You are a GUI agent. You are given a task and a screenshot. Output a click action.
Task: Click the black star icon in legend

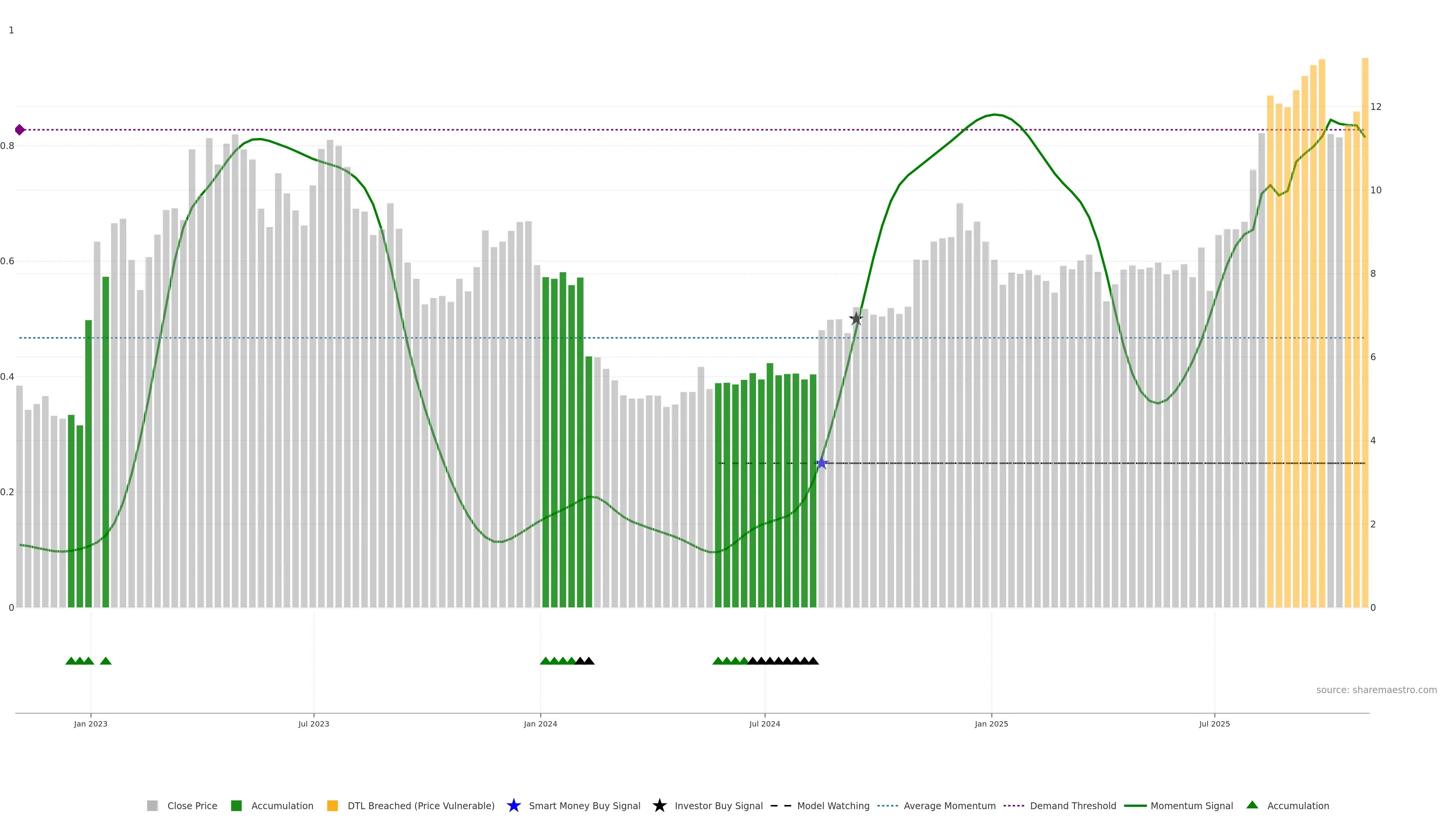[659, 805]
